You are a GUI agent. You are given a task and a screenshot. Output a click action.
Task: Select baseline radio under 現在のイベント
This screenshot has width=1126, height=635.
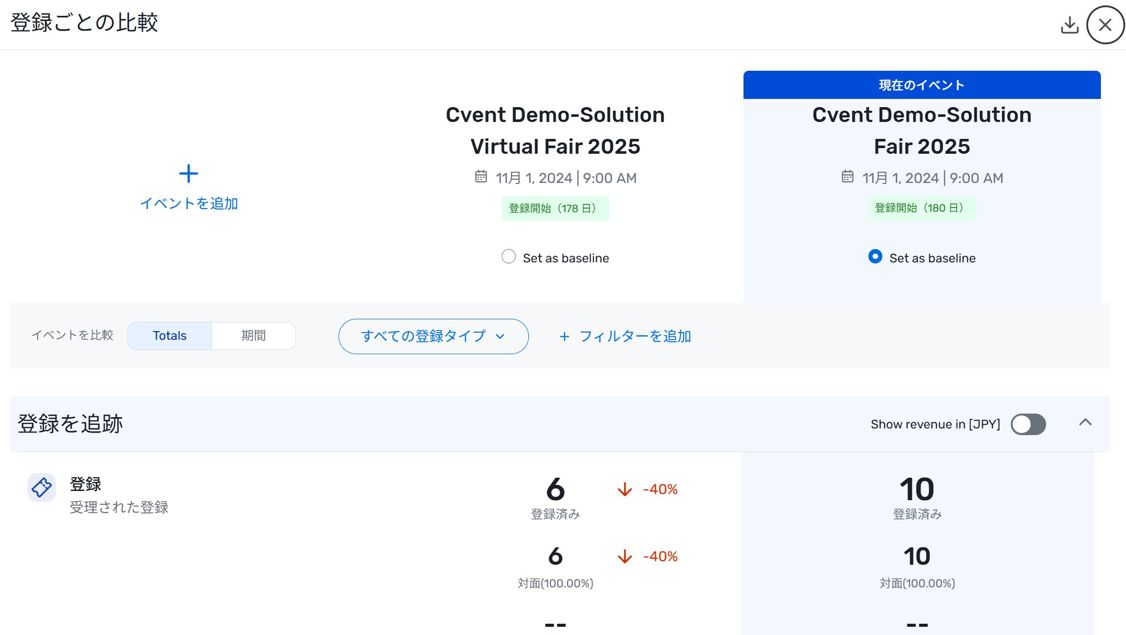point(875,256)
